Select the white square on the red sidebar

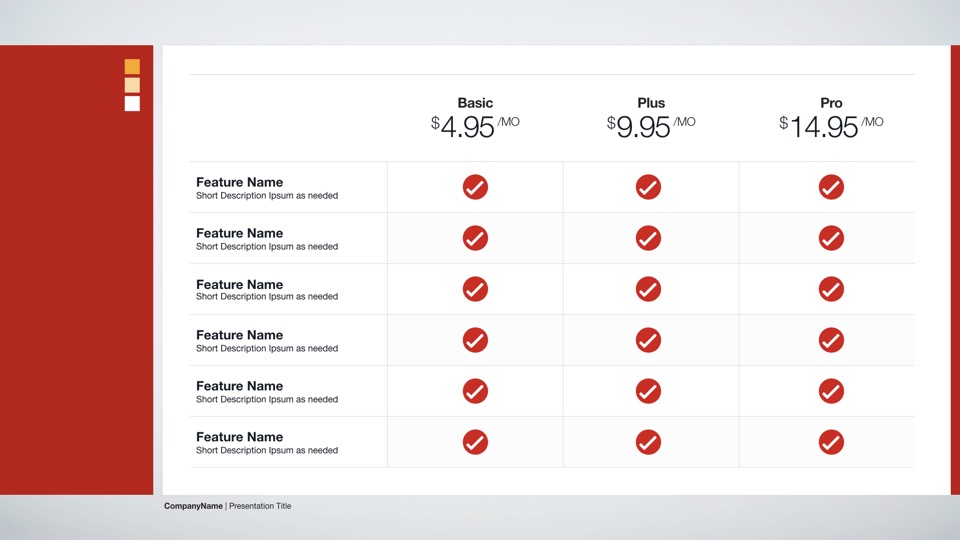pos(132,104)
